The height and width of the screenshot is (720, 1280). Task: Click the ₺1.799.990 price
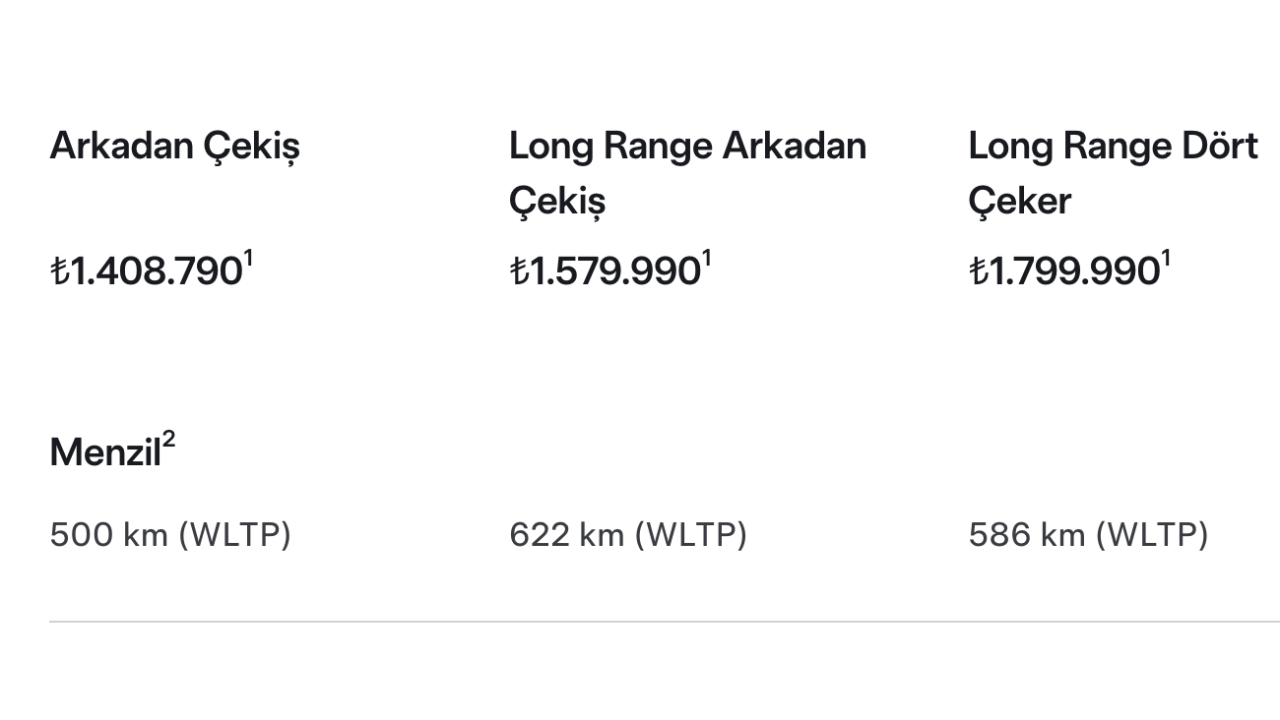click(x=1064, y=272)
